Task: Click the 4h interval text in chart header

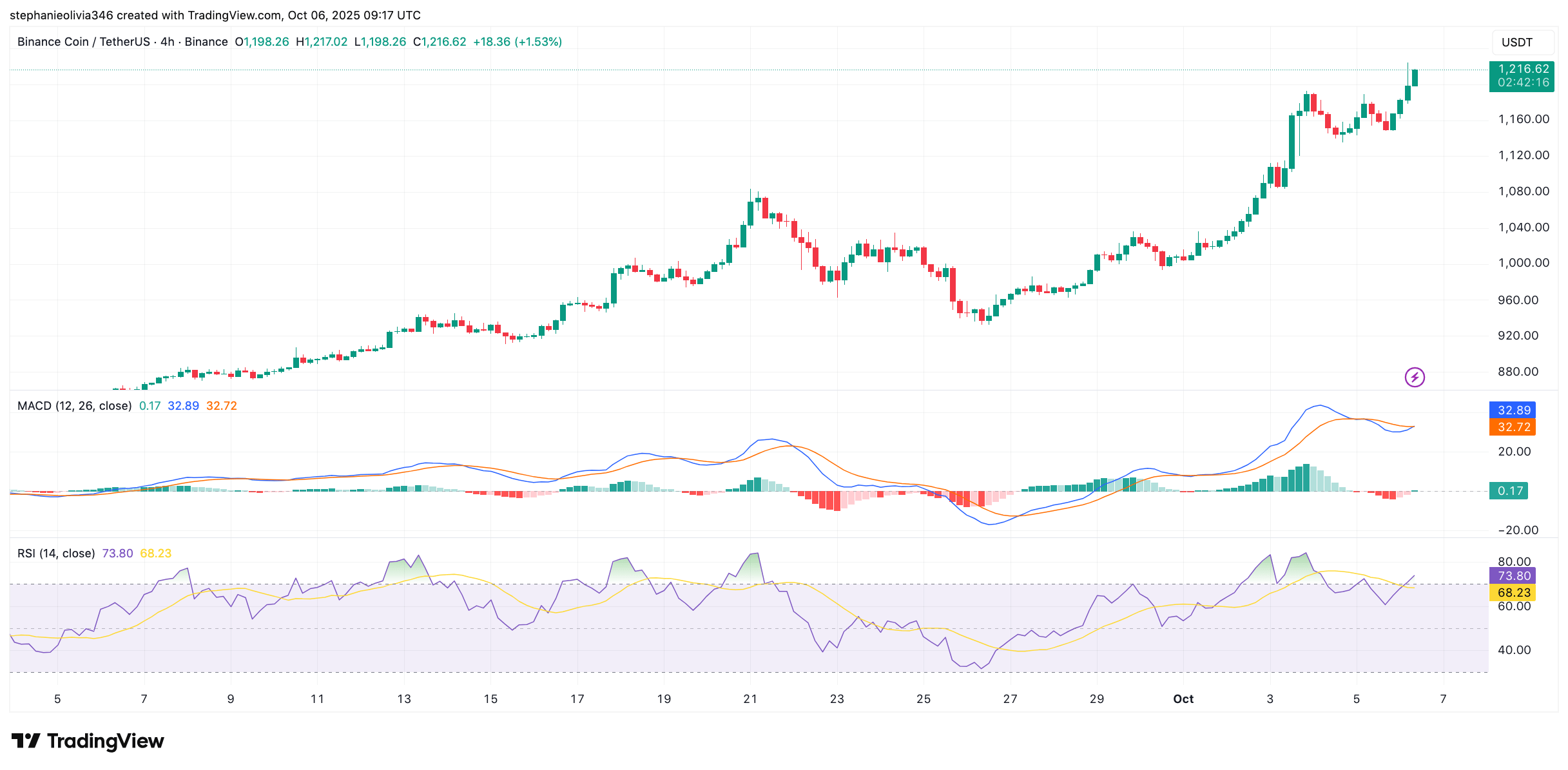Action: click(x=168, y=42)
